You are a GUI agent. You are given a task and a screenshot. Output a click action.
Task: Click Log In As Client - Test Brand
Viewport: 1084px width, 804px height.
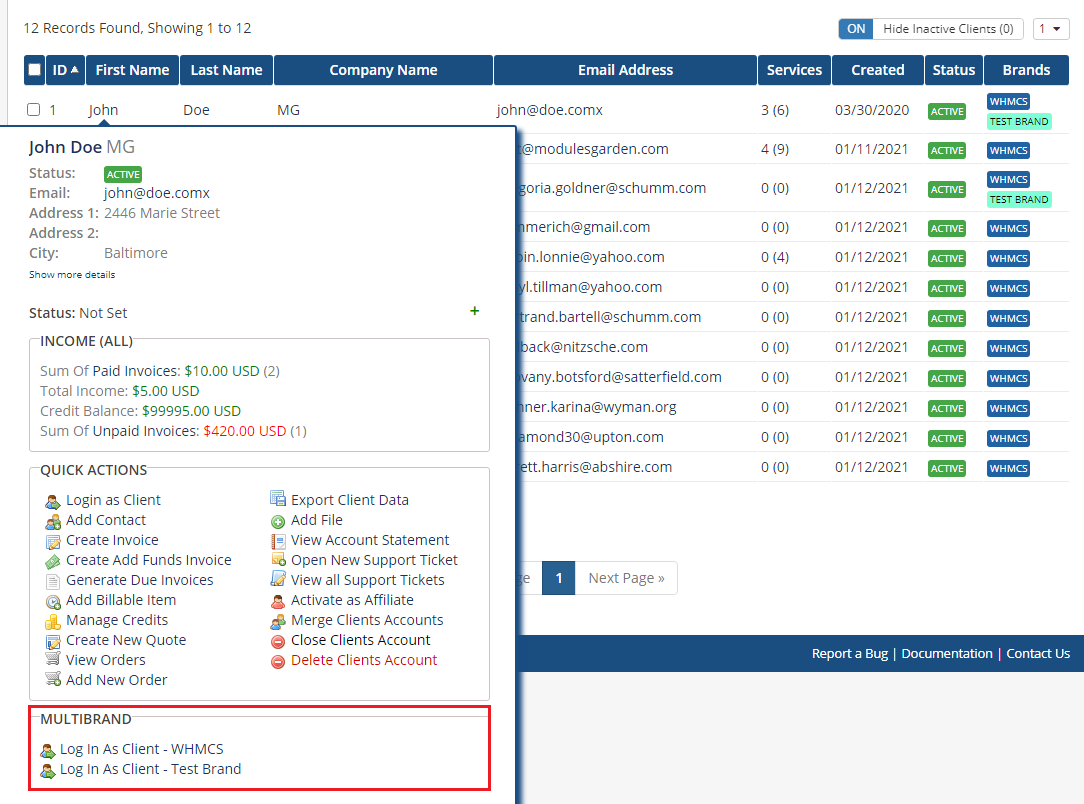pyautogui.click(x=150, y=769)
